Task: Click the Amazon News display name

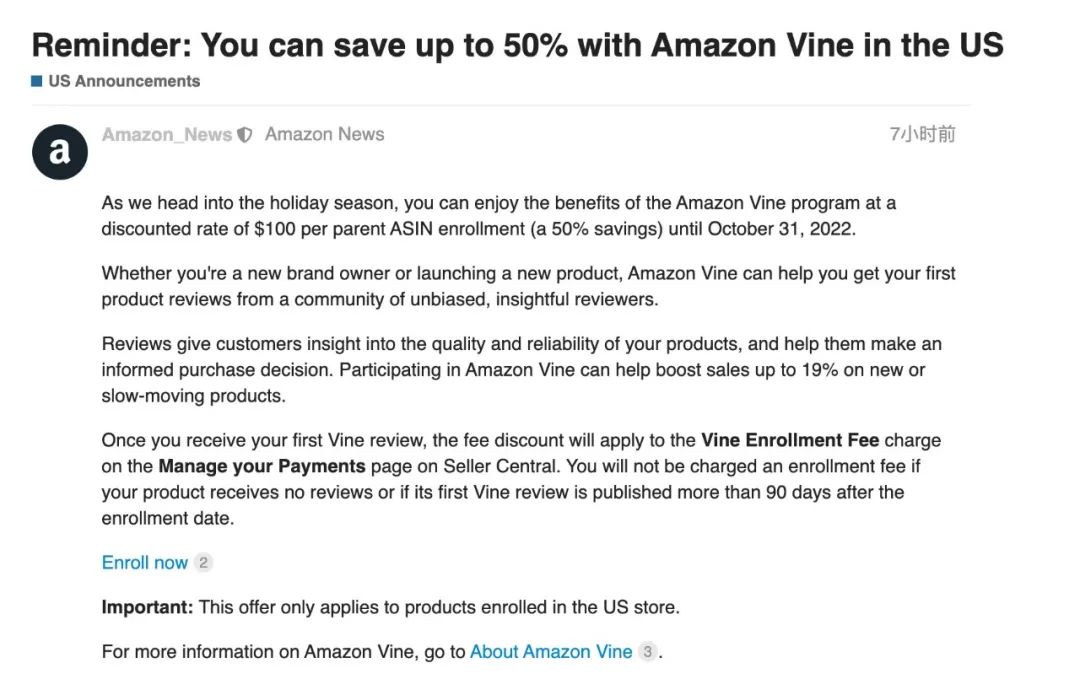Action: [324, 134]
